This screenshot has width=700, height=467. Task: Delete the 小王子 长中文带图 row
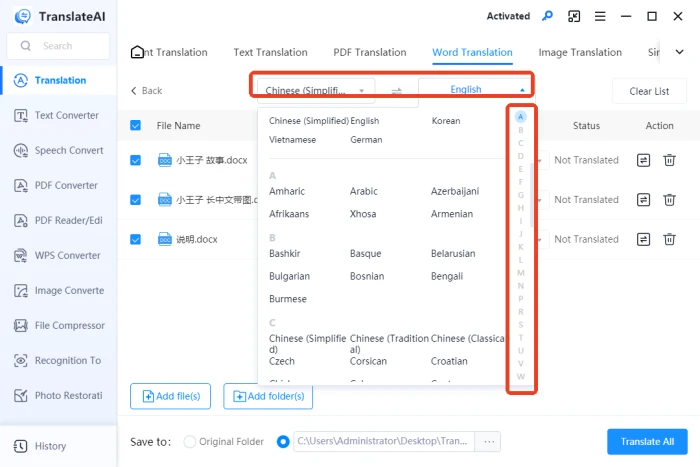[x=669, y=200]
